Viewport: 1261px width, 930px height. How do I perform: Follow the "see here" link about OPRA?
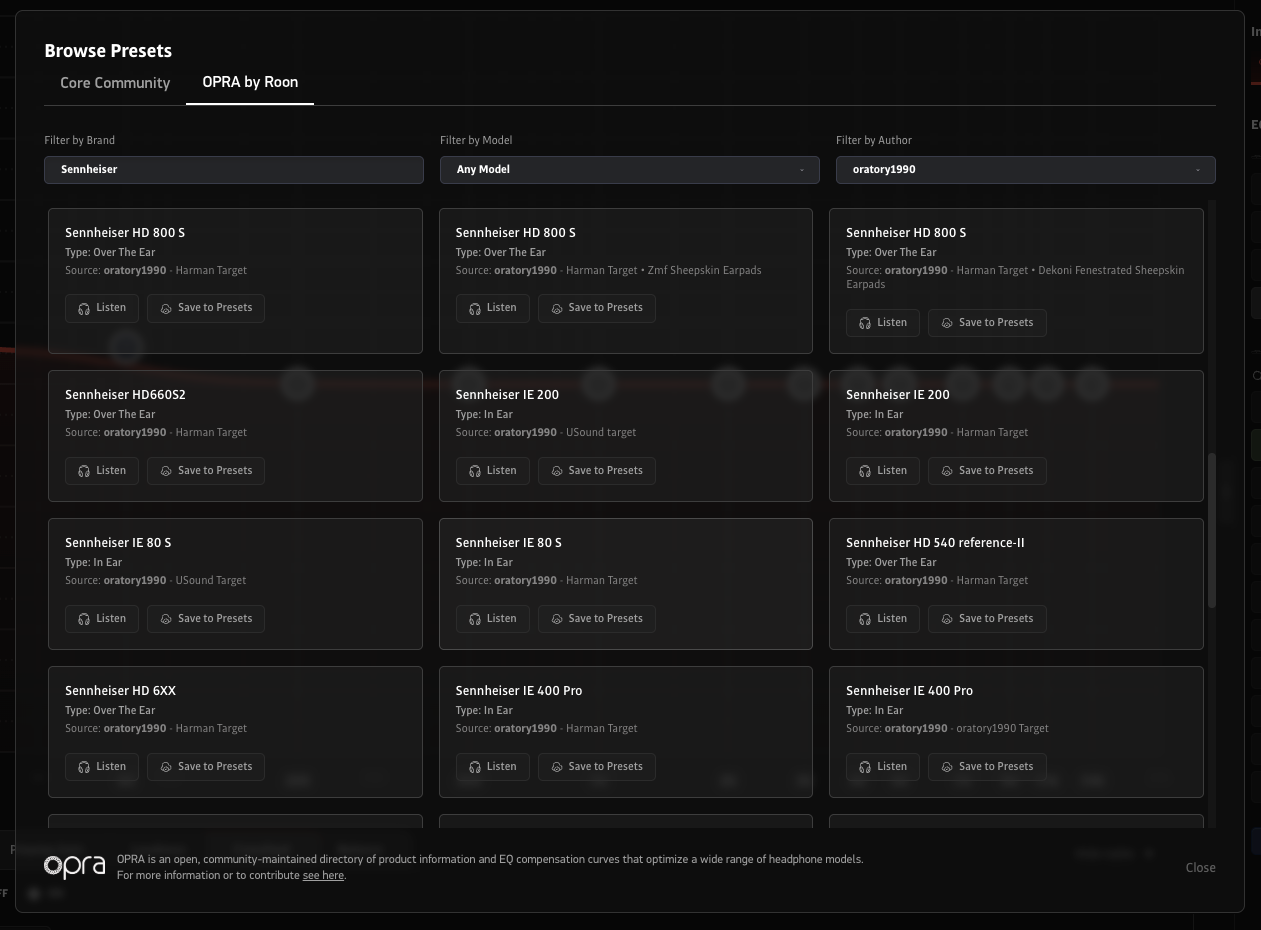point(323,876)
